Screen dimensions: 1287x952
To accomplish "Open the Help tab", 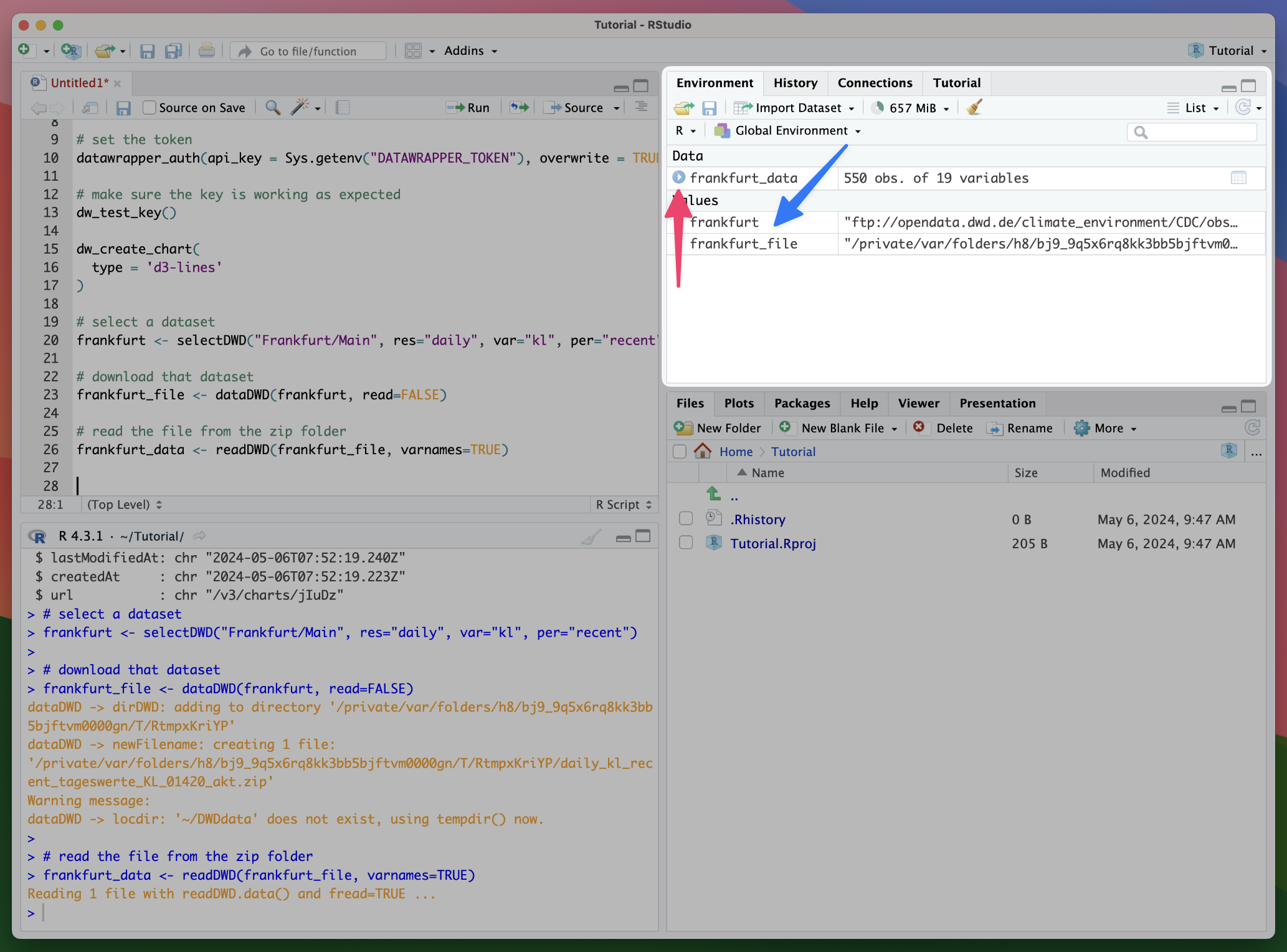I will coord(864,403).
